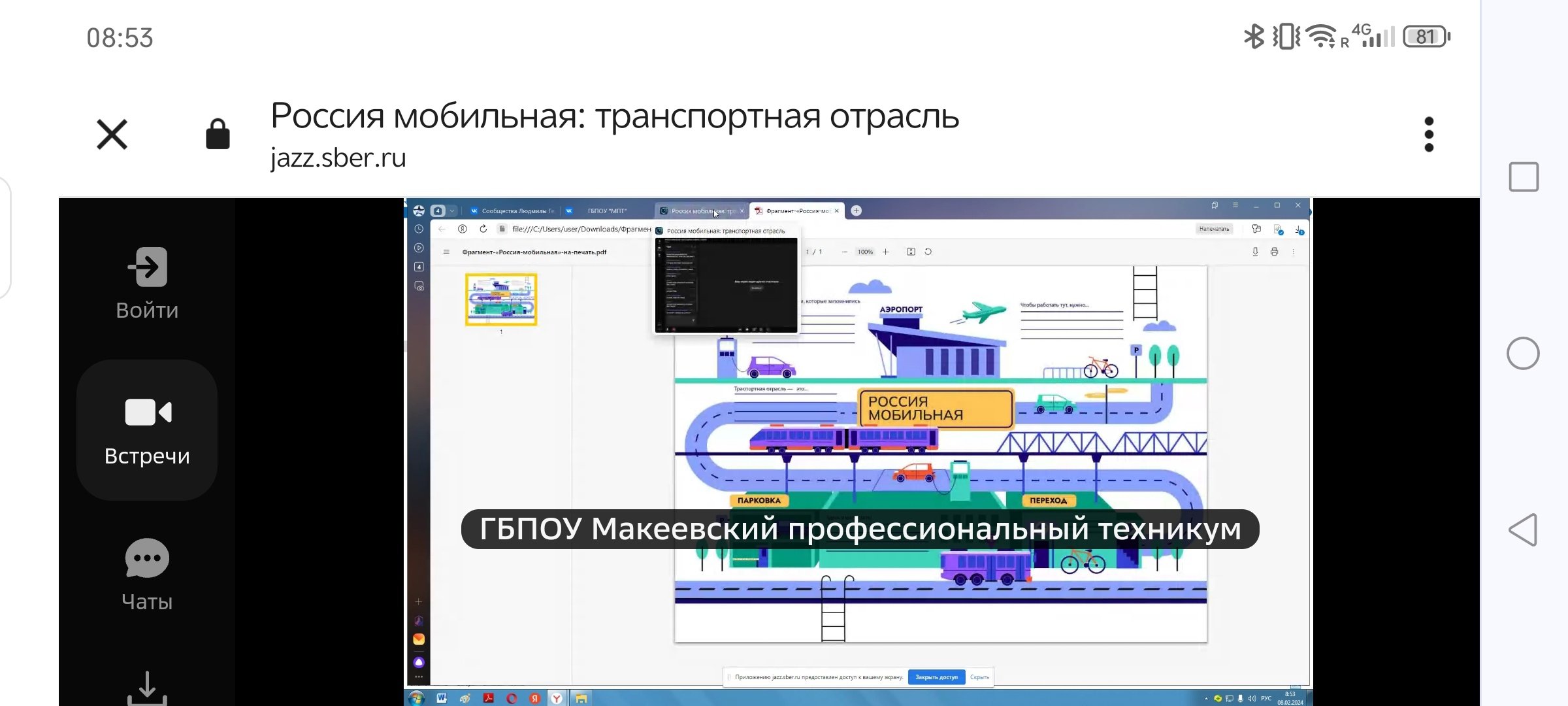Rotate the PDF with rotate icon
The image size is (1568, 706).
click(x=928, y=252)
